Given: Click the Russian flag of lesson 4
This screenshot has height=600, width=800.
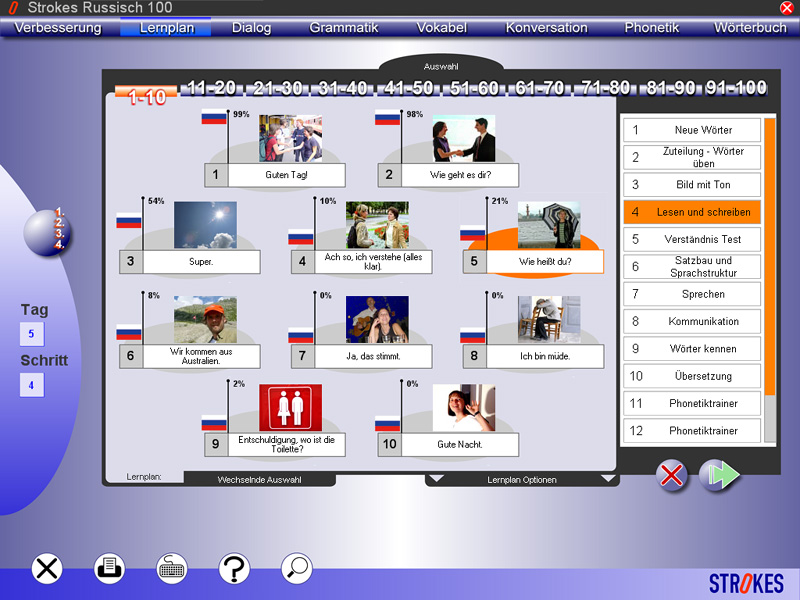Looking at the screenshot, I should click(x=301, y=237).
